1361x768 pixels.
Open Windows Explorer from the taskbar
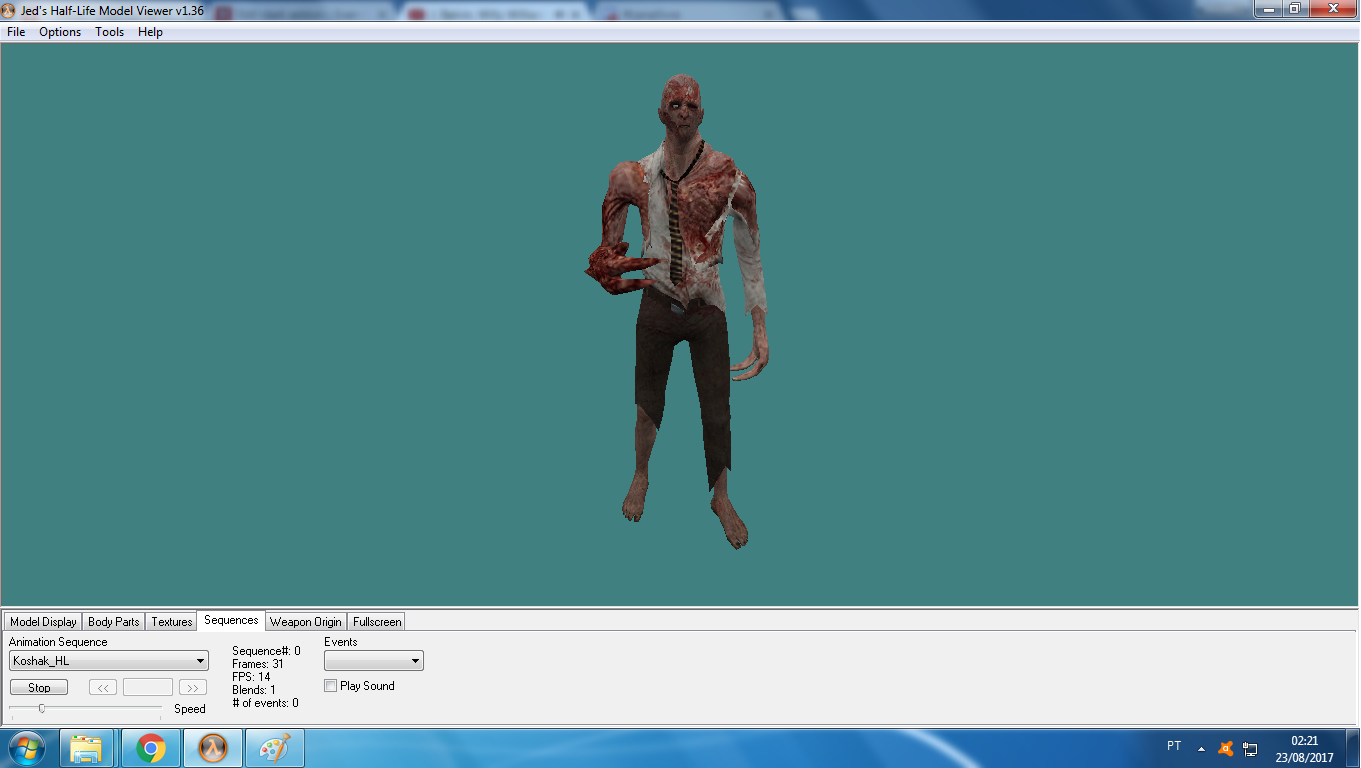tap(86, 748)
